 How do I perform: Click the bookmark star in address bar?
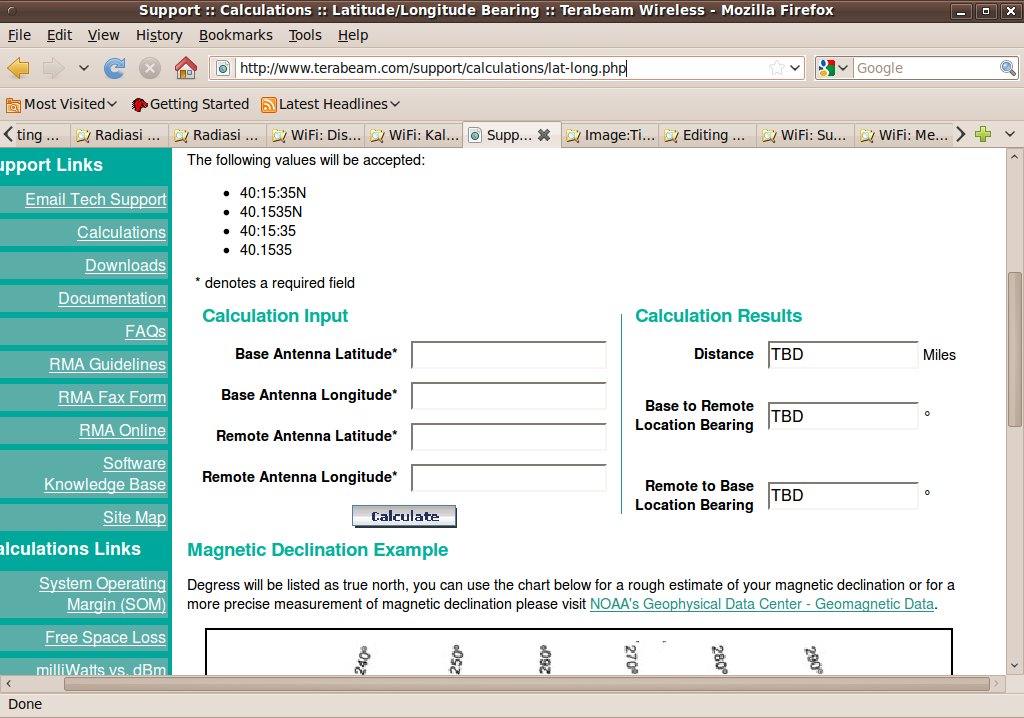click(x=777, y=68)
